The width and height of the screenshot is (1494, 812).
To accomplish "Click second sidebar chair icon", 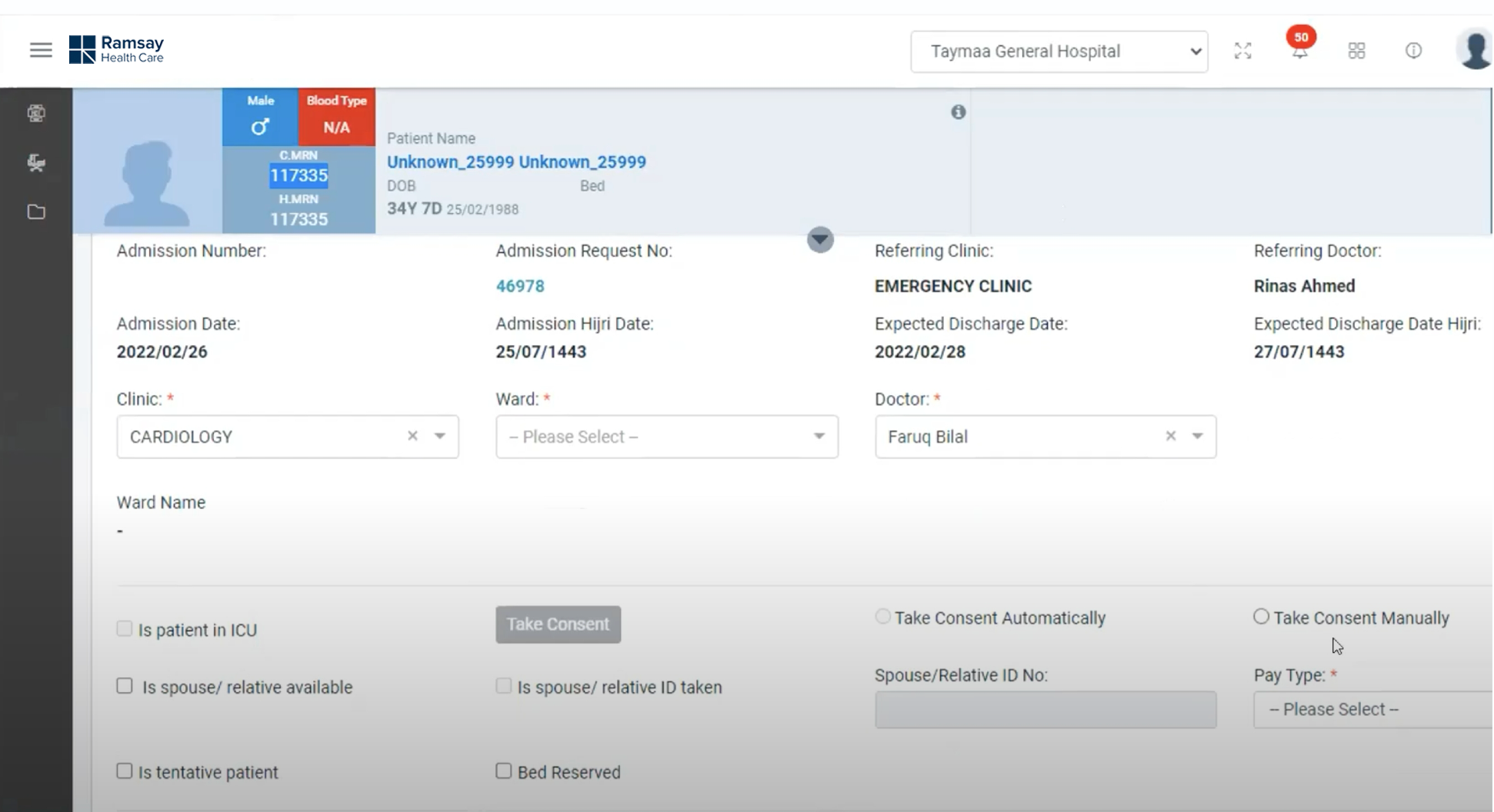I will pos(36,163).
